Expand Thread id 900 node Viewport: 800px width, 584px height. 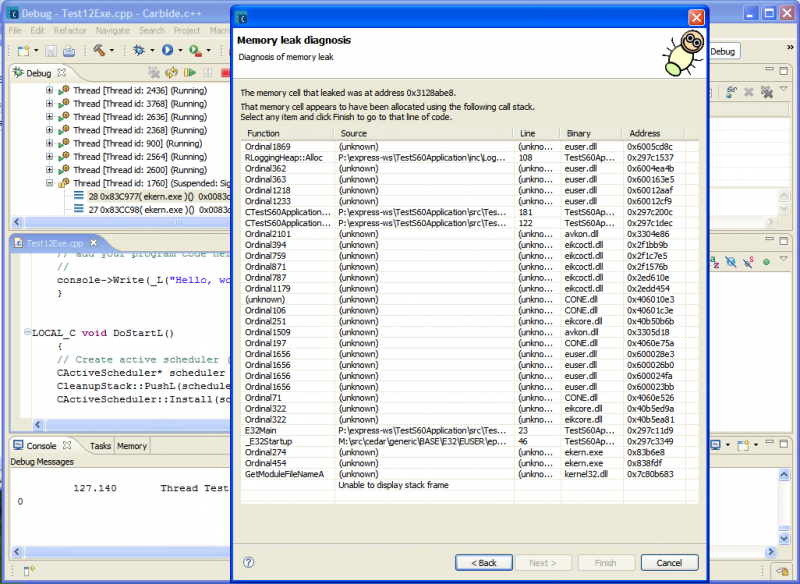coord(49,143)
